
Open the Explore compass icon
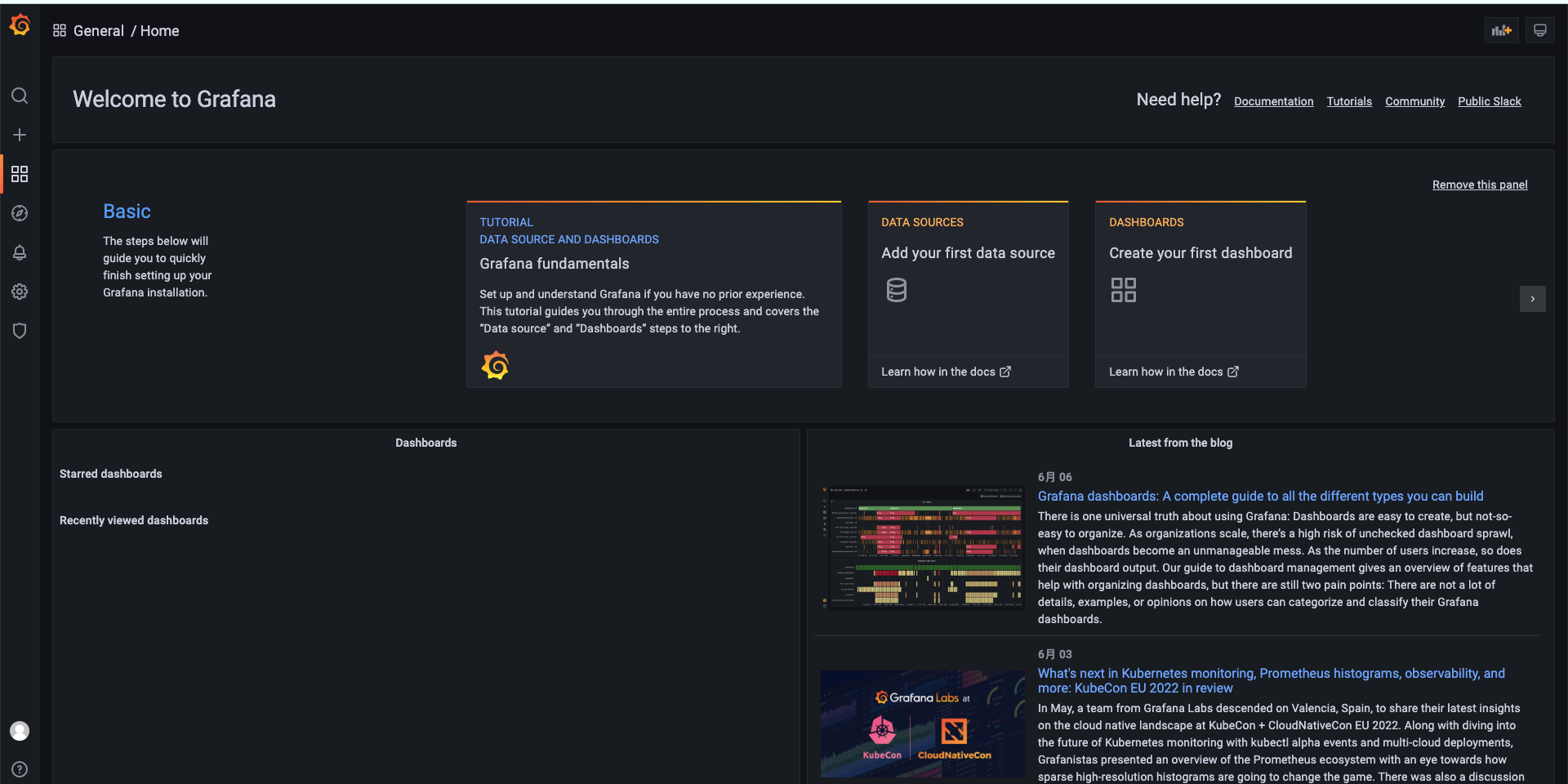[20, 213]
